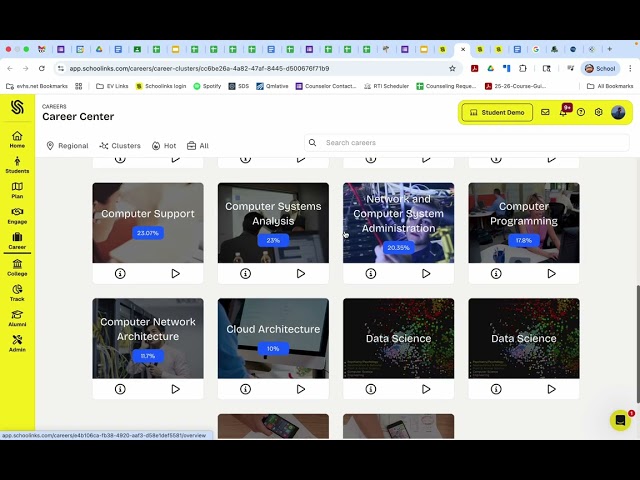This screenshot has width=640, height=480.
Task: Open the Schoolinks login bookmark
Action: click(161, 86)
